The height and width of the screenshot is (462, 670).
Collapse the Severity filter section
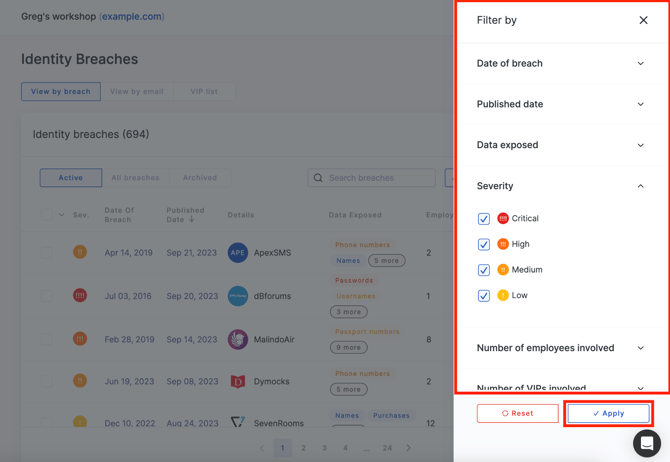(x=560, y=186)
